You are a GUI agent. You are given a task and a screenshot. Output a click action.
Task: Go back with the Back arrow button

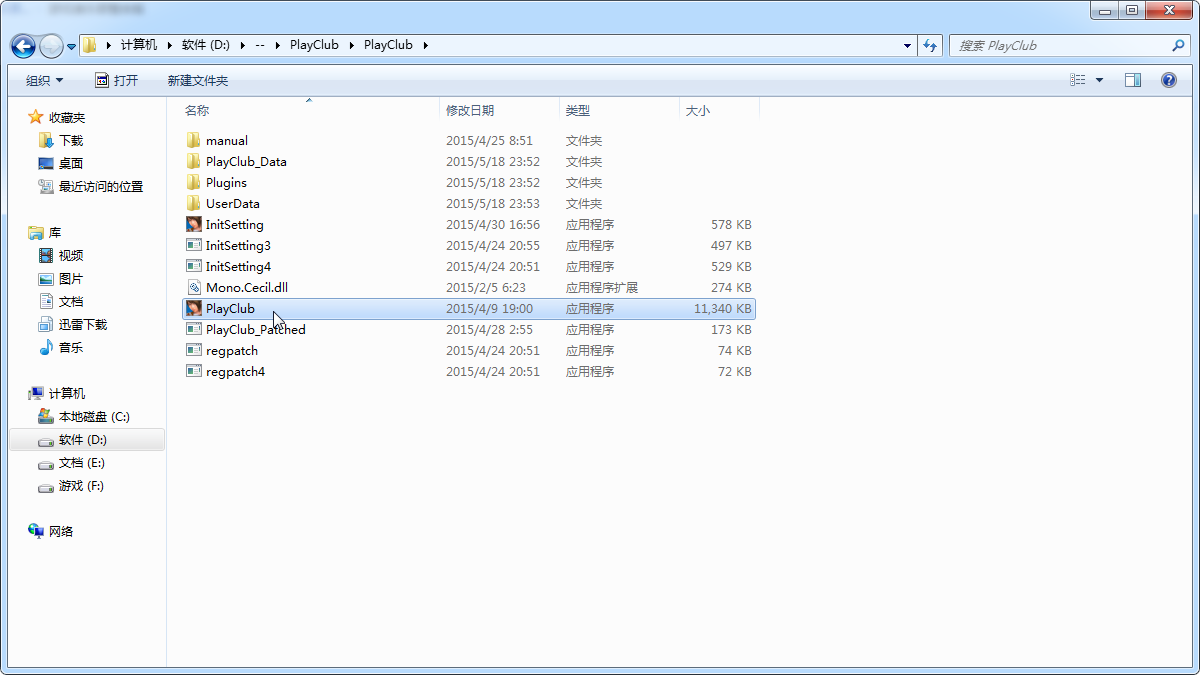(x=23, y=46)
